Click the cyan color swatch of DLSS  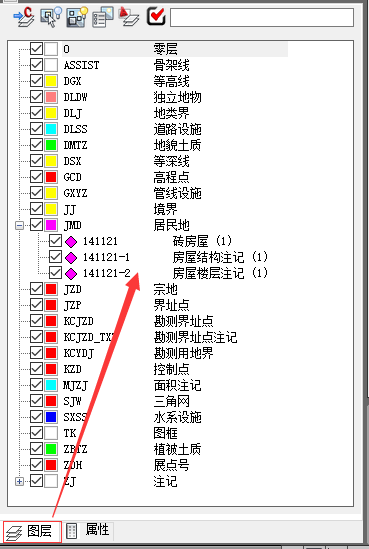[51, 129]
